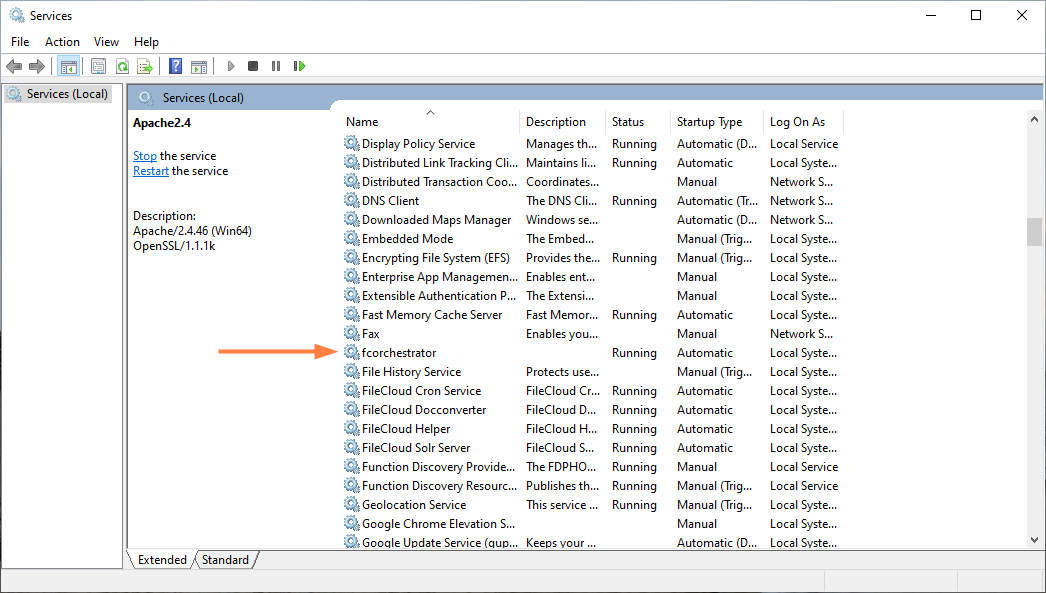
Task: Toggle the Show/Hide Action Pane icon
Action: (x=199, y=66)
